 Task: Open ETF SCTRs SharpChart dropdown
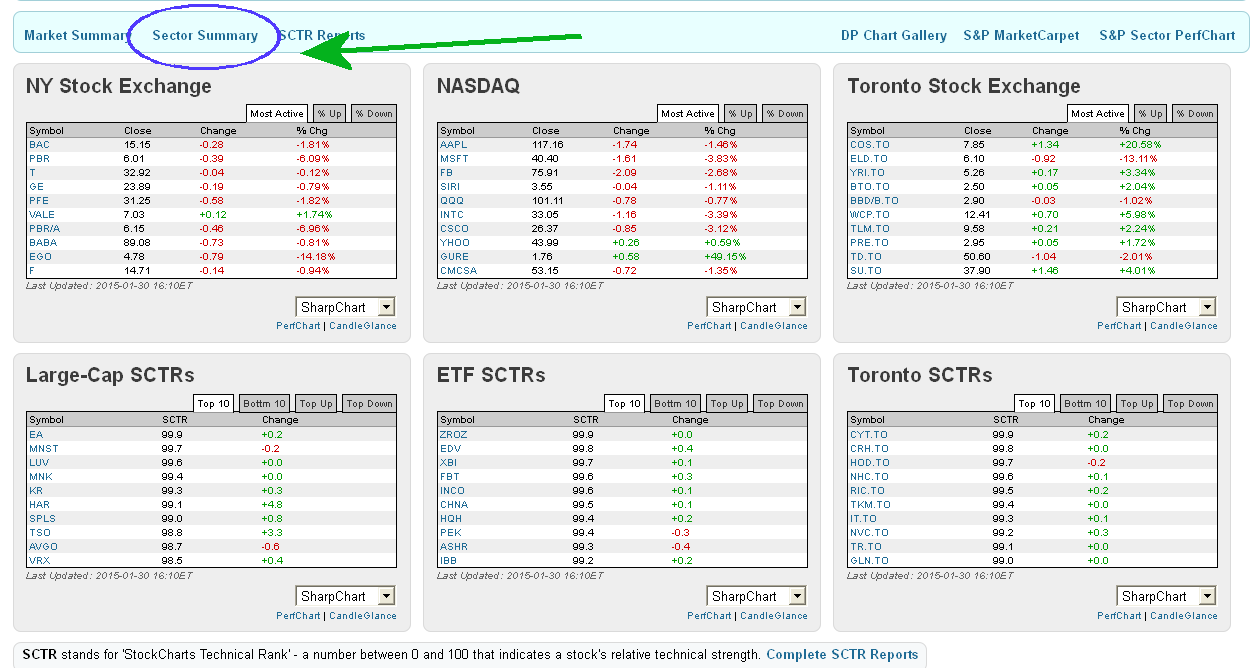[x=756, y=596]
